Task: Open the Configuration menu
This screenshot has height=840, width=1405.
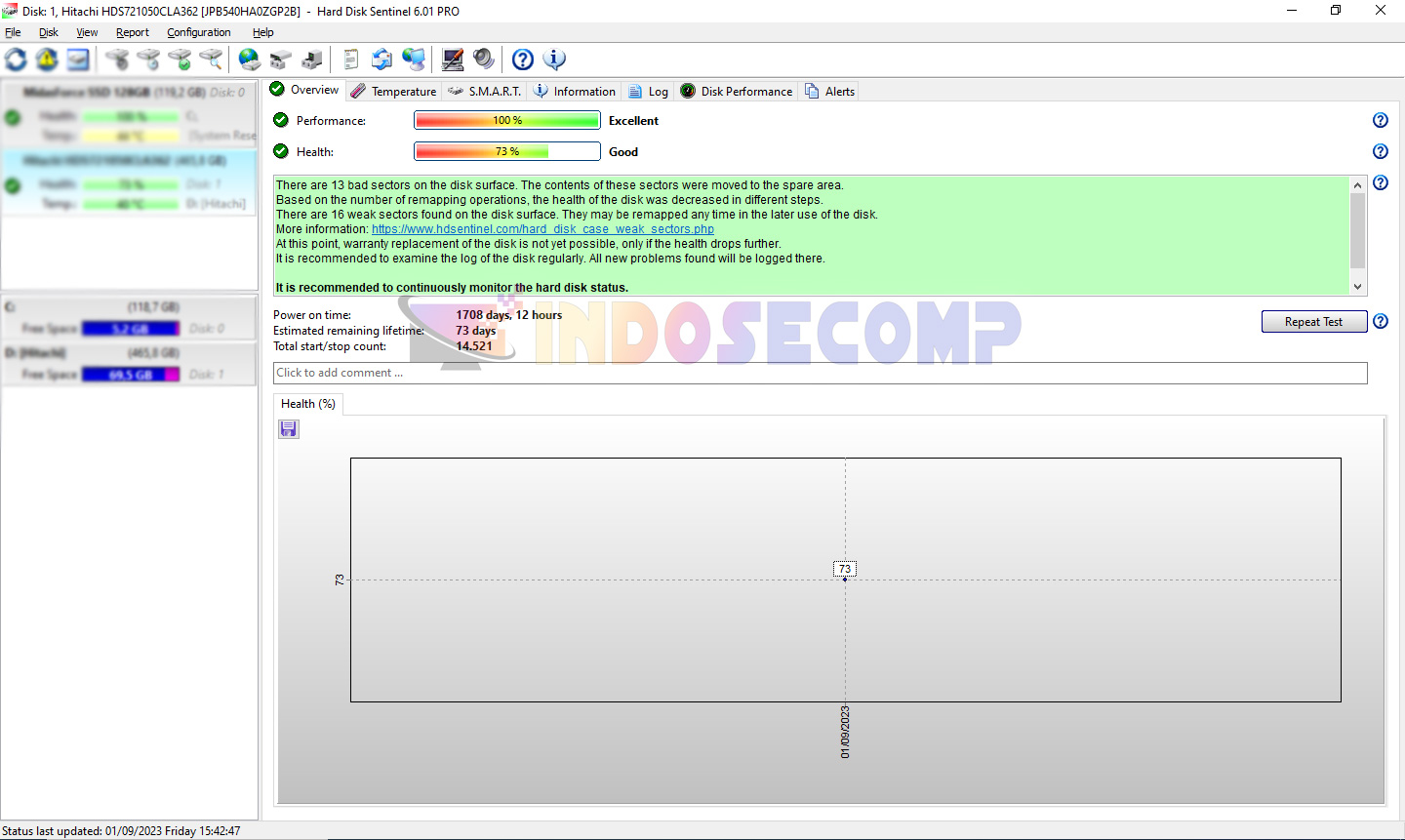Action: click(199, 32)
